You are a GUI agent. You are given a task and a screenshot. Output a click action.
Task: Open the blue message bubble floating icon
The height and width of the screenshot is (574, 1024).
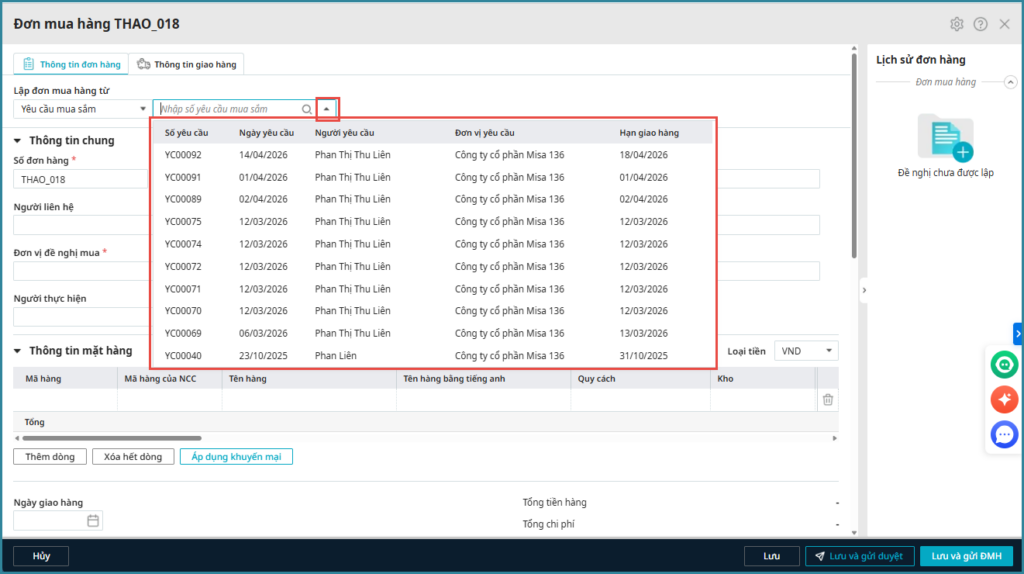1004,434
